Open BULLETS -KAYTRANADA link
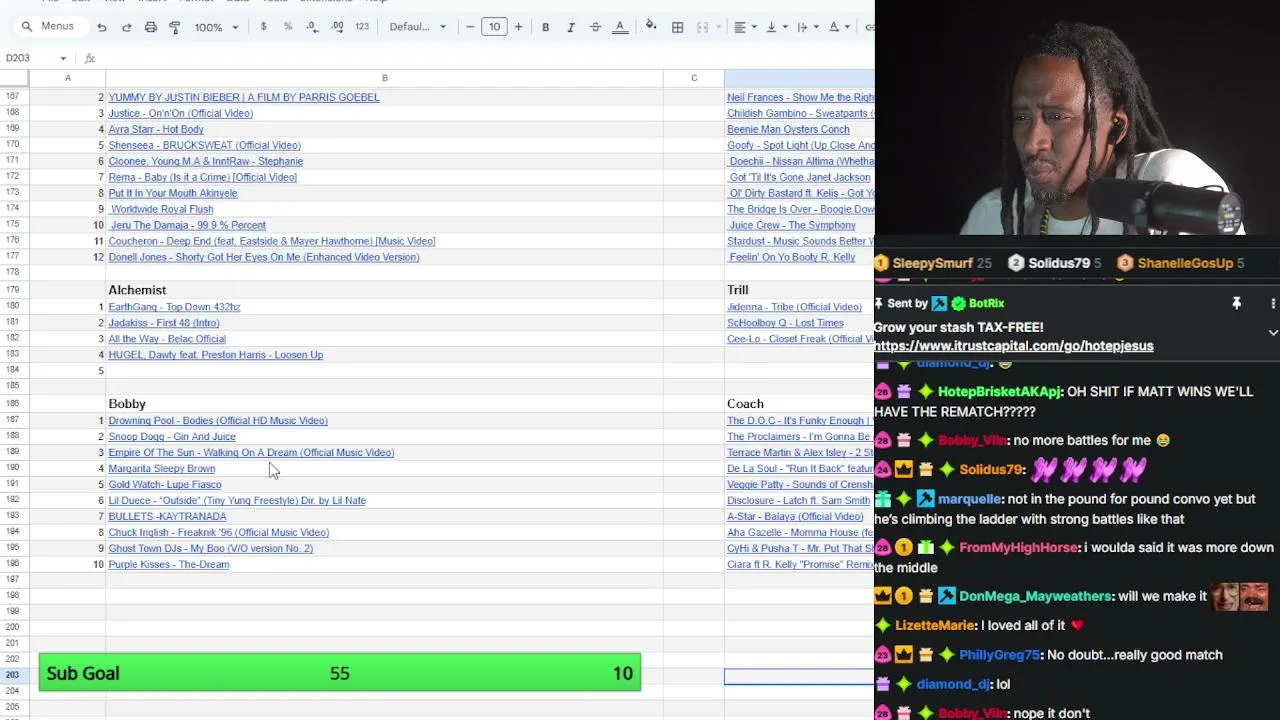The height and width of the screenshot is (720, 1280). pos(167,517)
